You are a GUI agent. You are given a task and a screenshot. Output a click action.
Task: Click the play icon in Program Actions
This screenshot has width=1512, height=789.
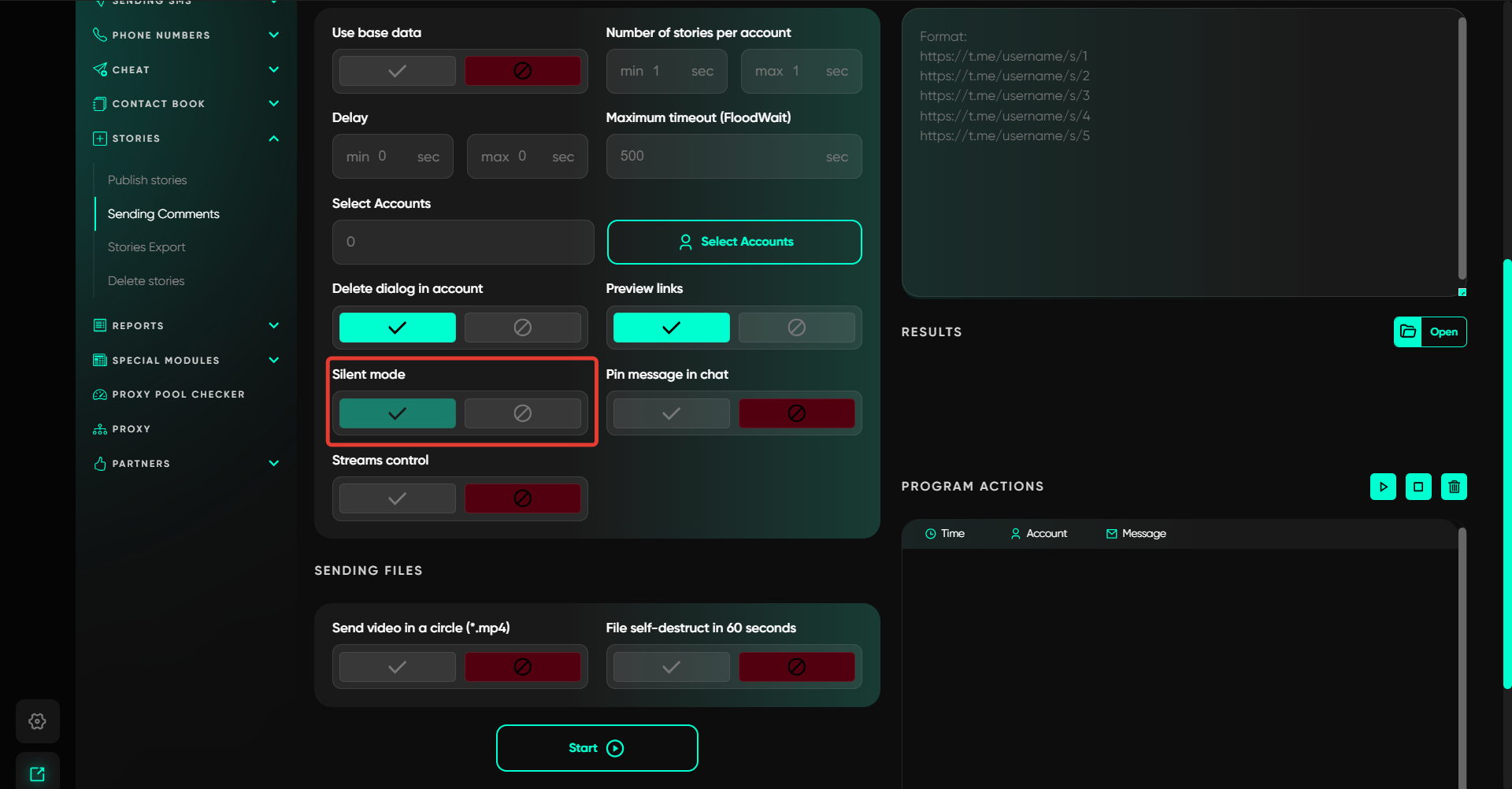pyautogui.click(x=1383, y=487)
